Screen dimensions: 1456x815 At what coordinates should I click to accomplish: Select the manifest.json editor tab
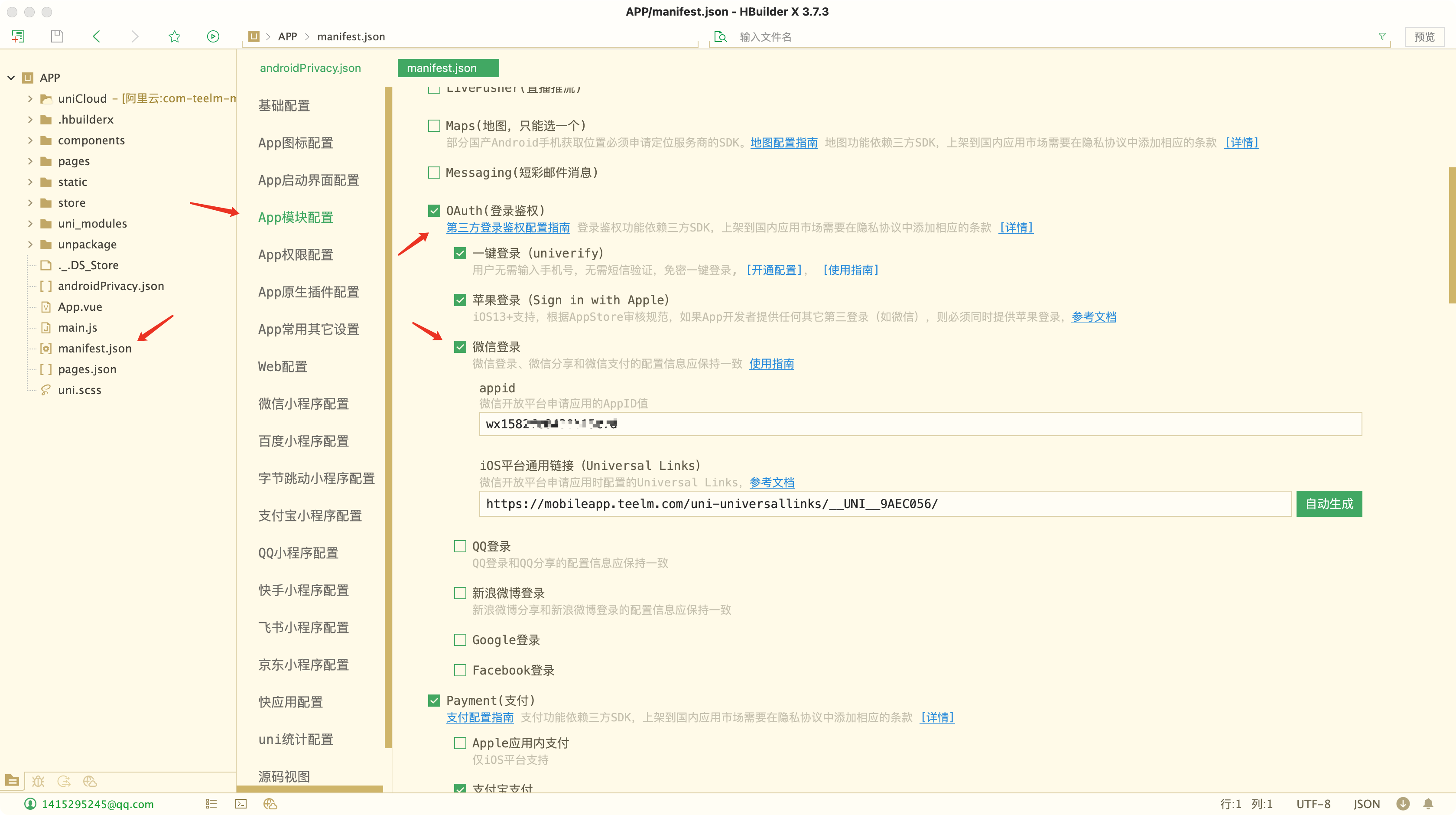448,68
